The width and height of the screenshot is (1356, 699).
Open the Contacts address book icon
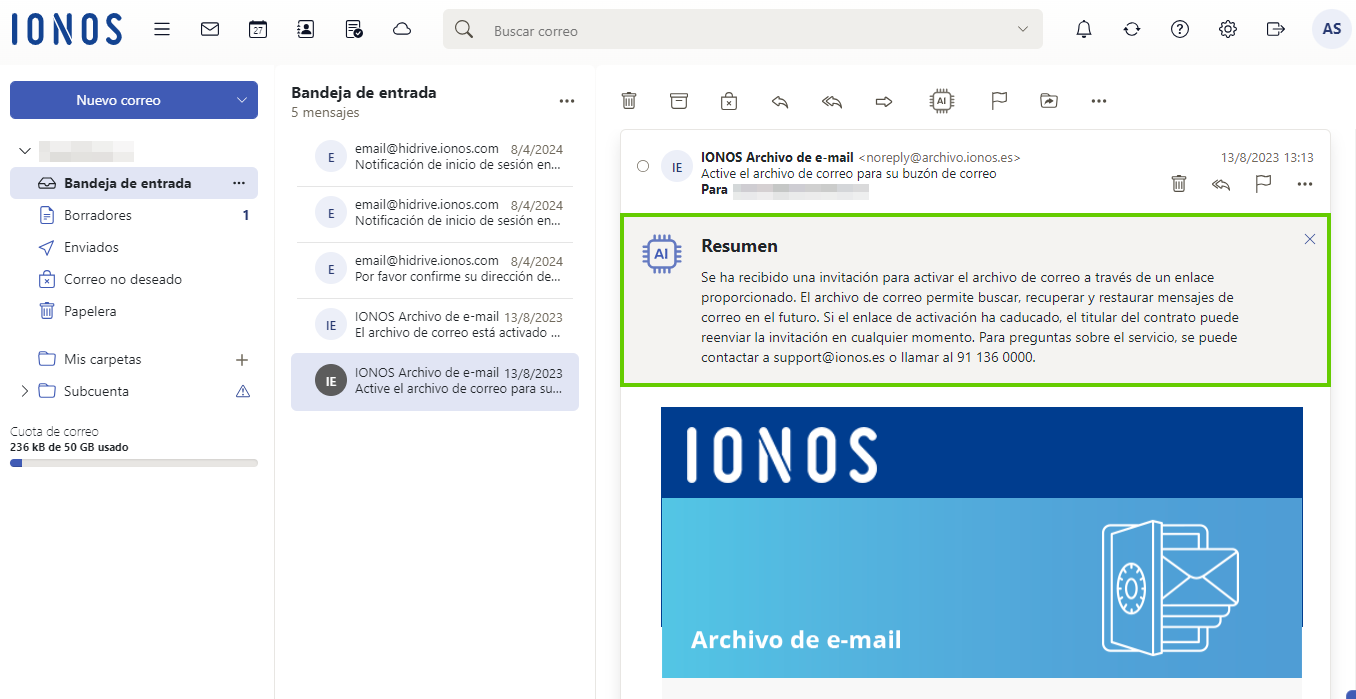[306, 29]
